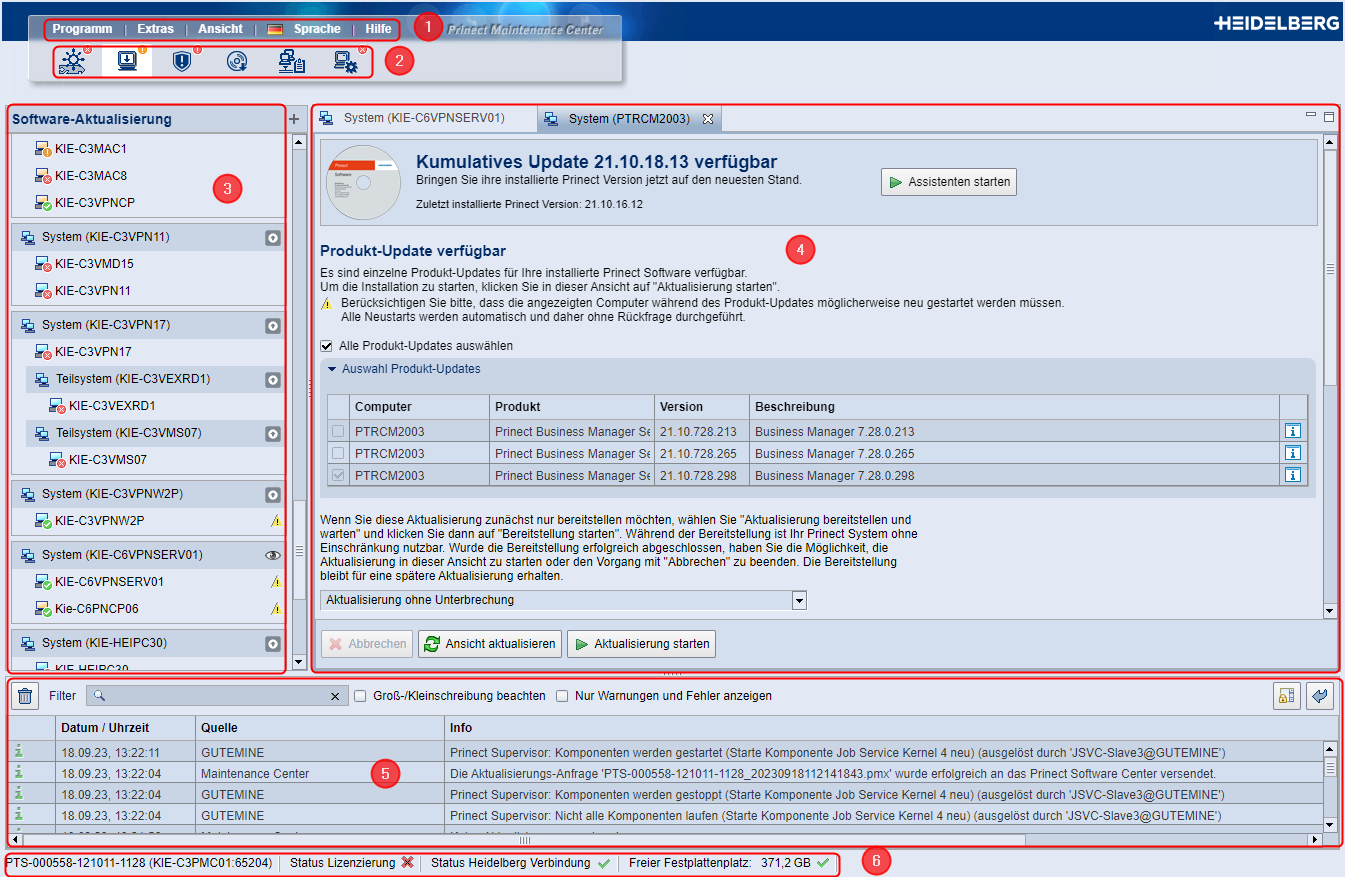Collapse System (KIE-HEIPC30) group
1345x877 pixels.
[x=273, y=643]
